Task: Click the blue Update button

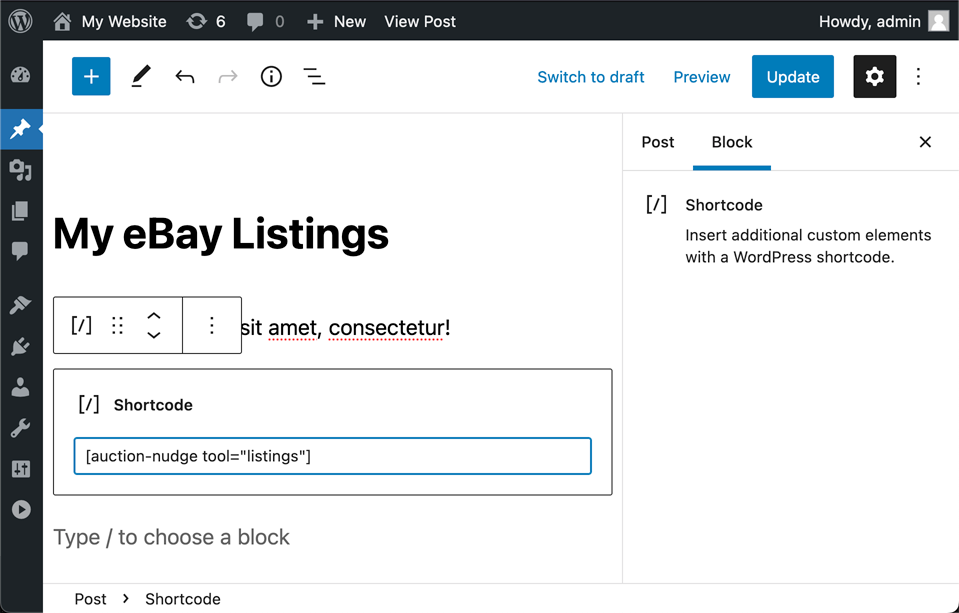Action: pos(793,76)
